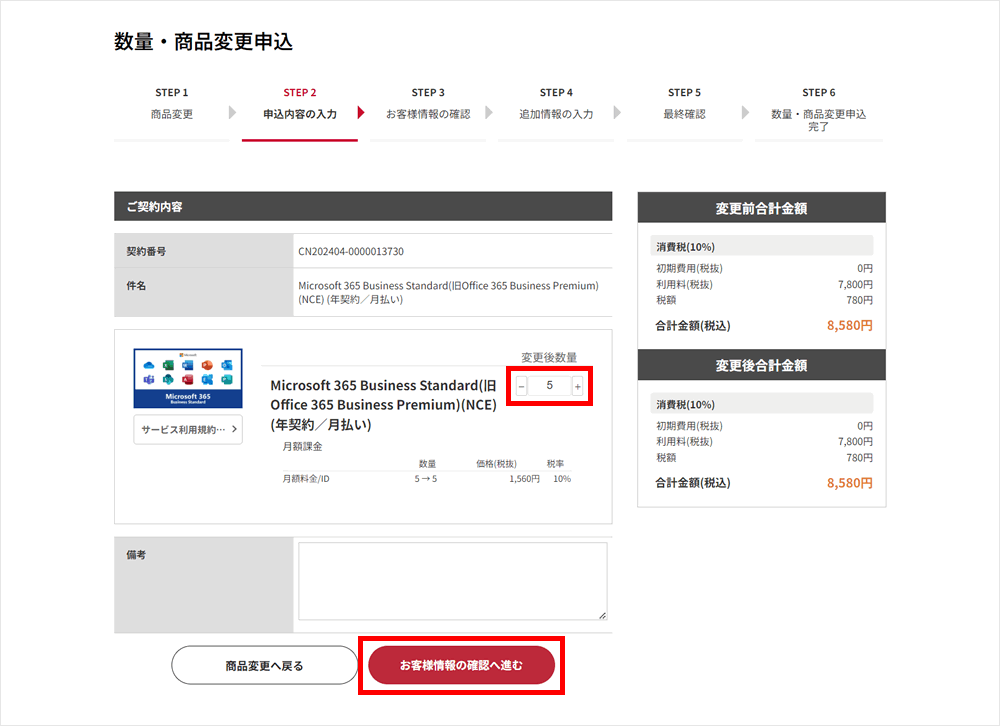
Task: Click the ご契約内容 section header
Action: click(x=363, y=207)
